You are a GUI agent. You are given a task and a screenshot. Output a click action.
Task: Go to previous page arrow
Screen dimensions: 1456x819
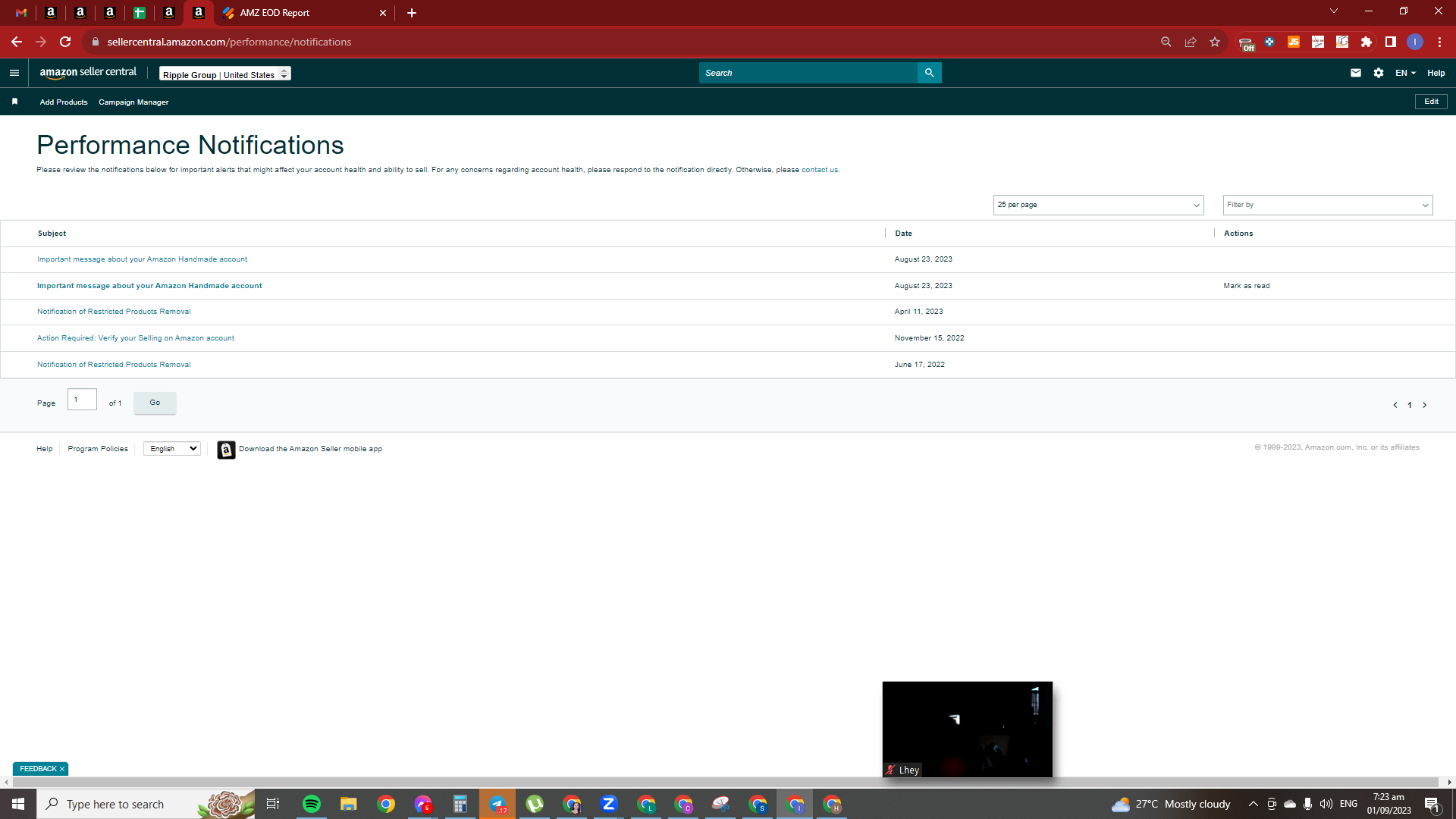pos(1395,405)
